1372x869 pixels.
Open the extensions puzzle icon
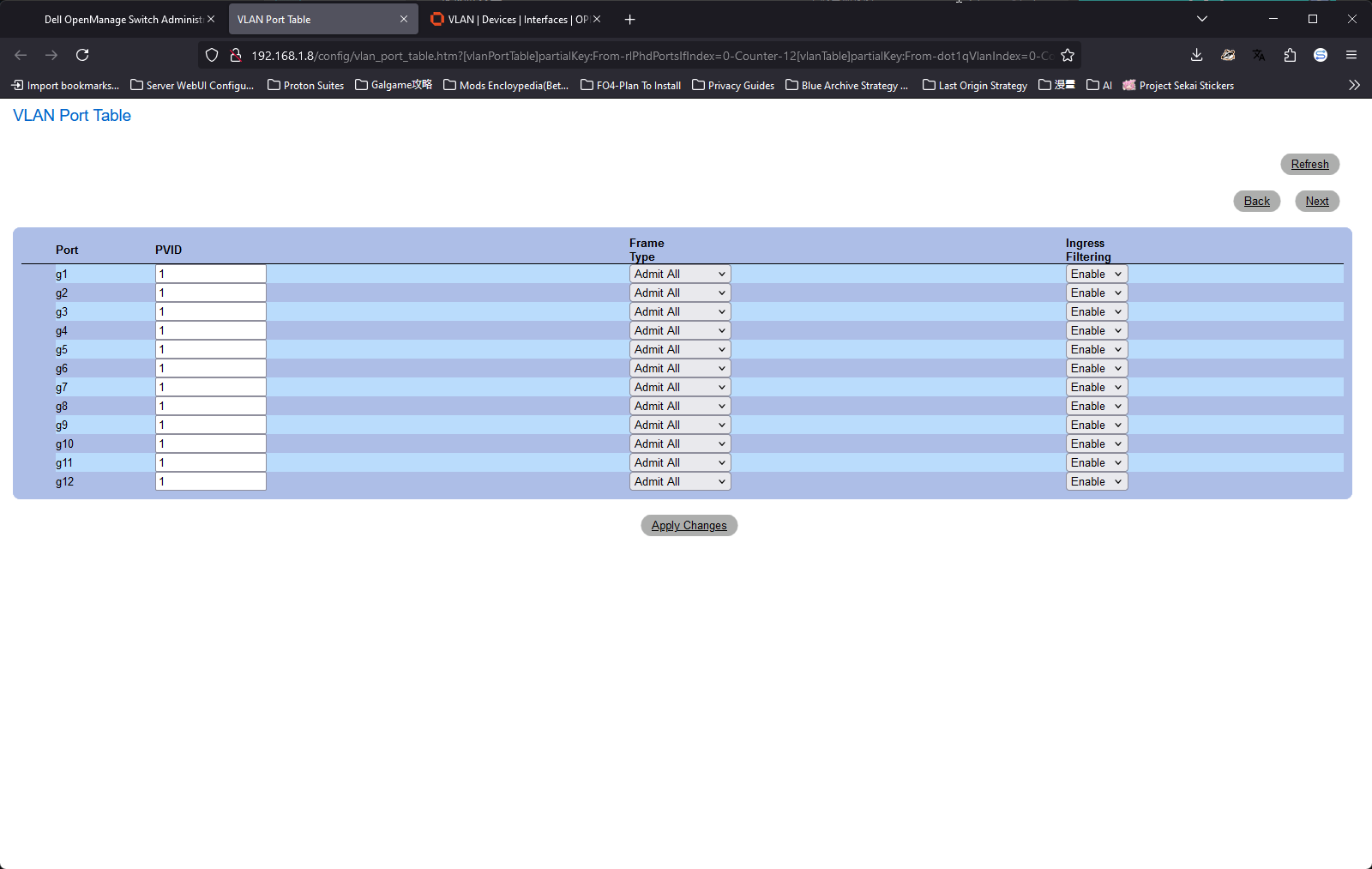tap(1290, 55)
